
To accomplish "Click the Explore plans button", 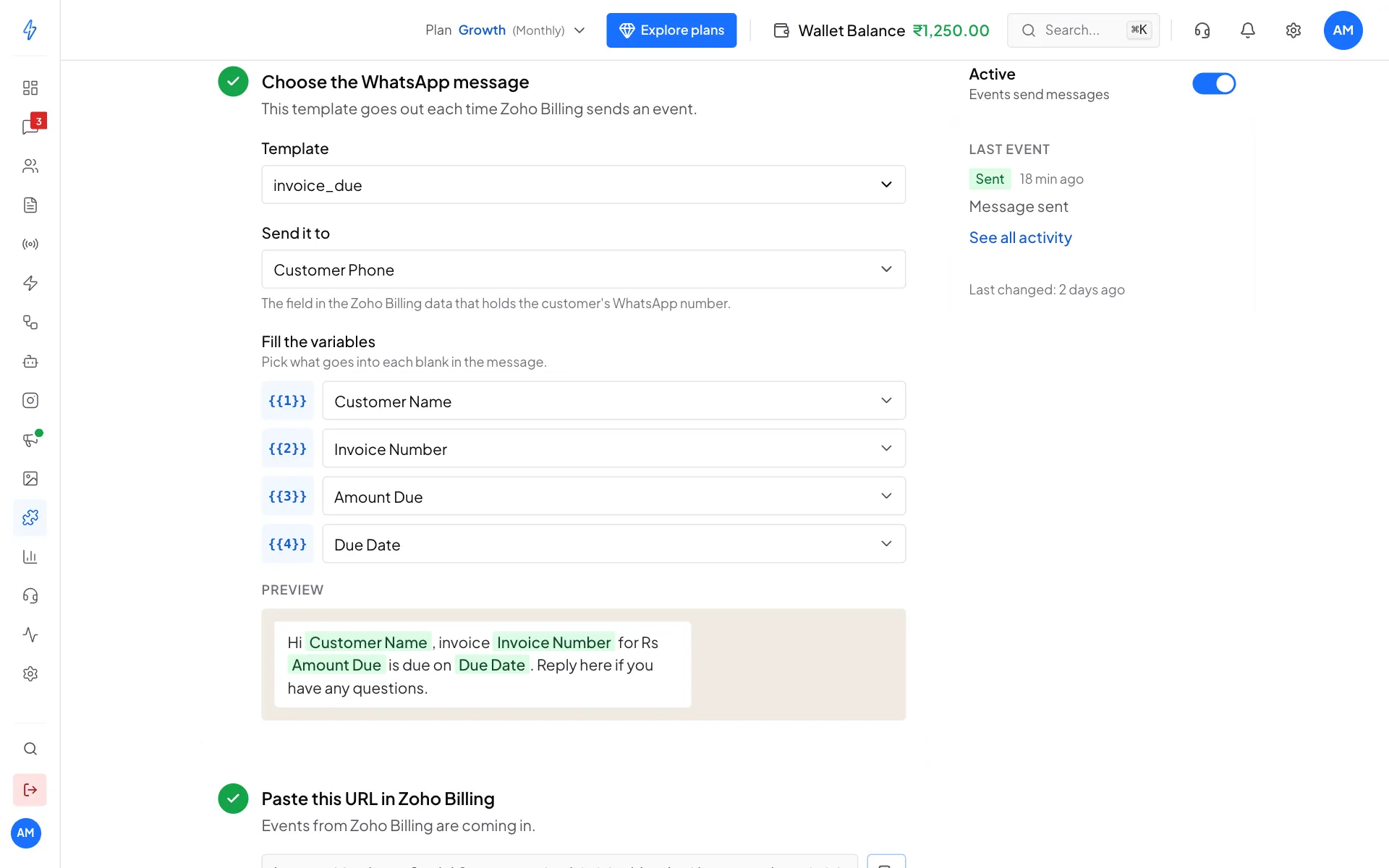I will click(671, 30).
